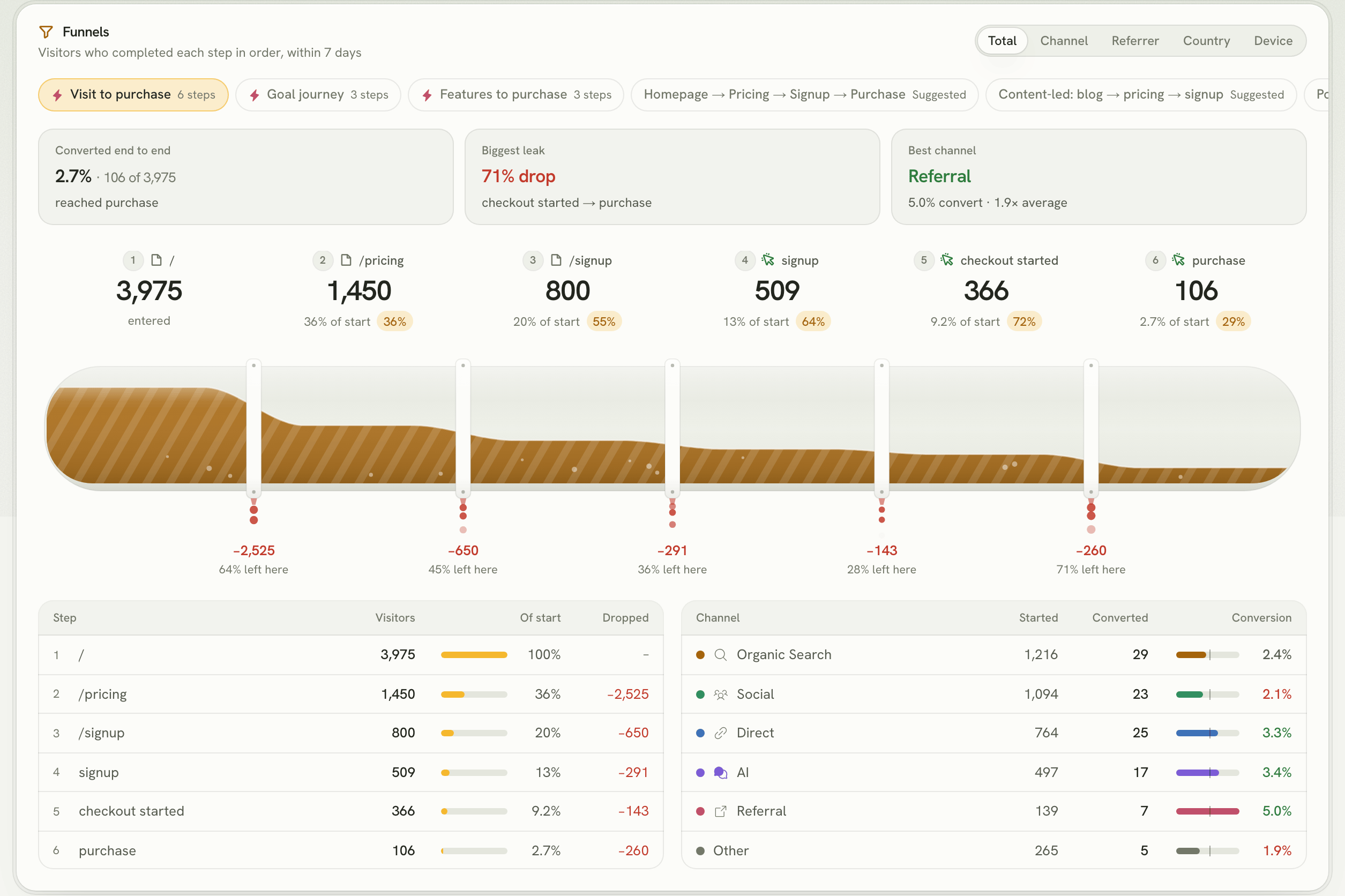Switch to the Total view tab
Viewport: 1345px width, 896px height.
click(x=1002, y=41)
